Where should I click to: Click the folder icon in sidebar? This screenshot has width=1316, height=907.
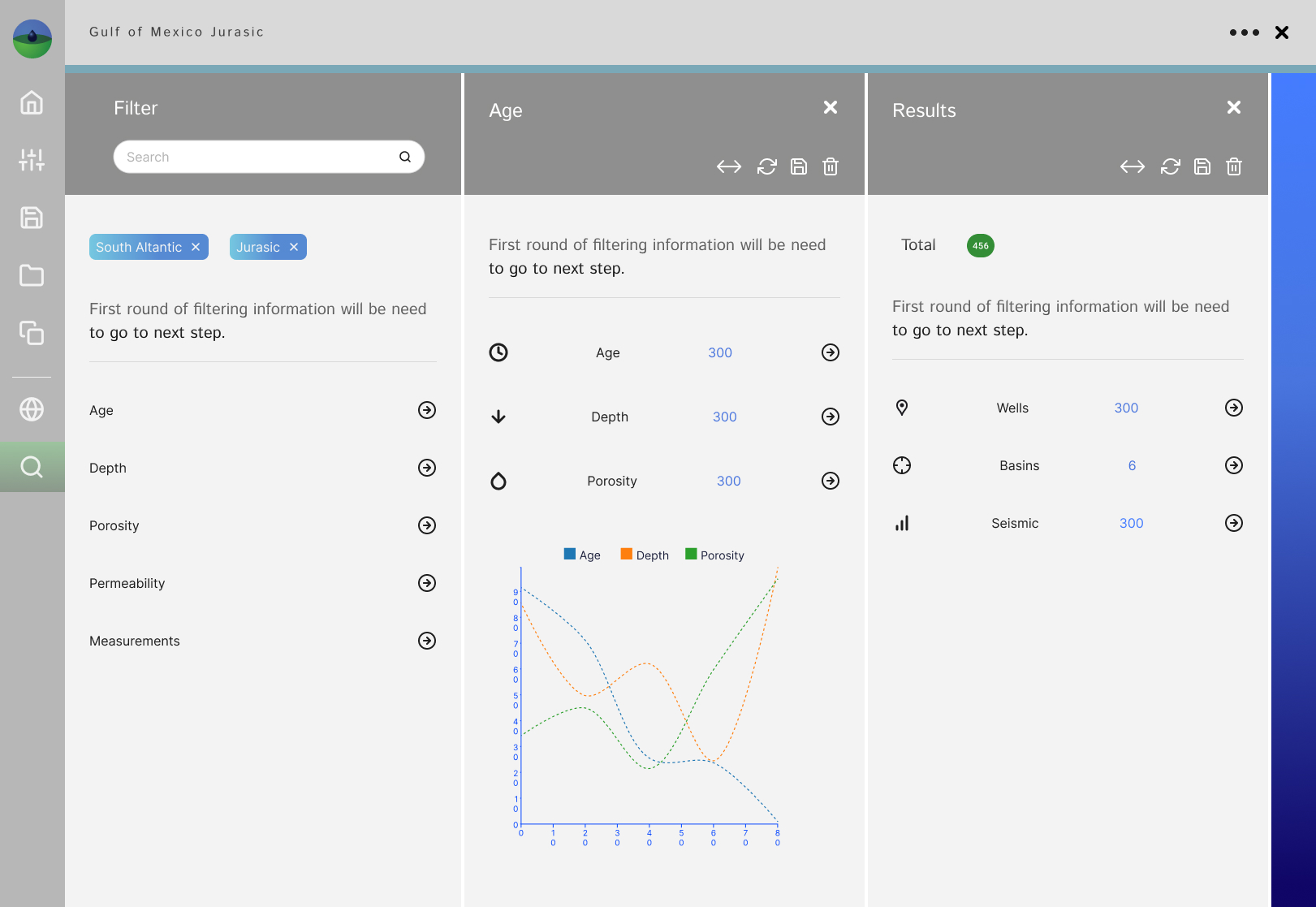(x=32, y=275)
